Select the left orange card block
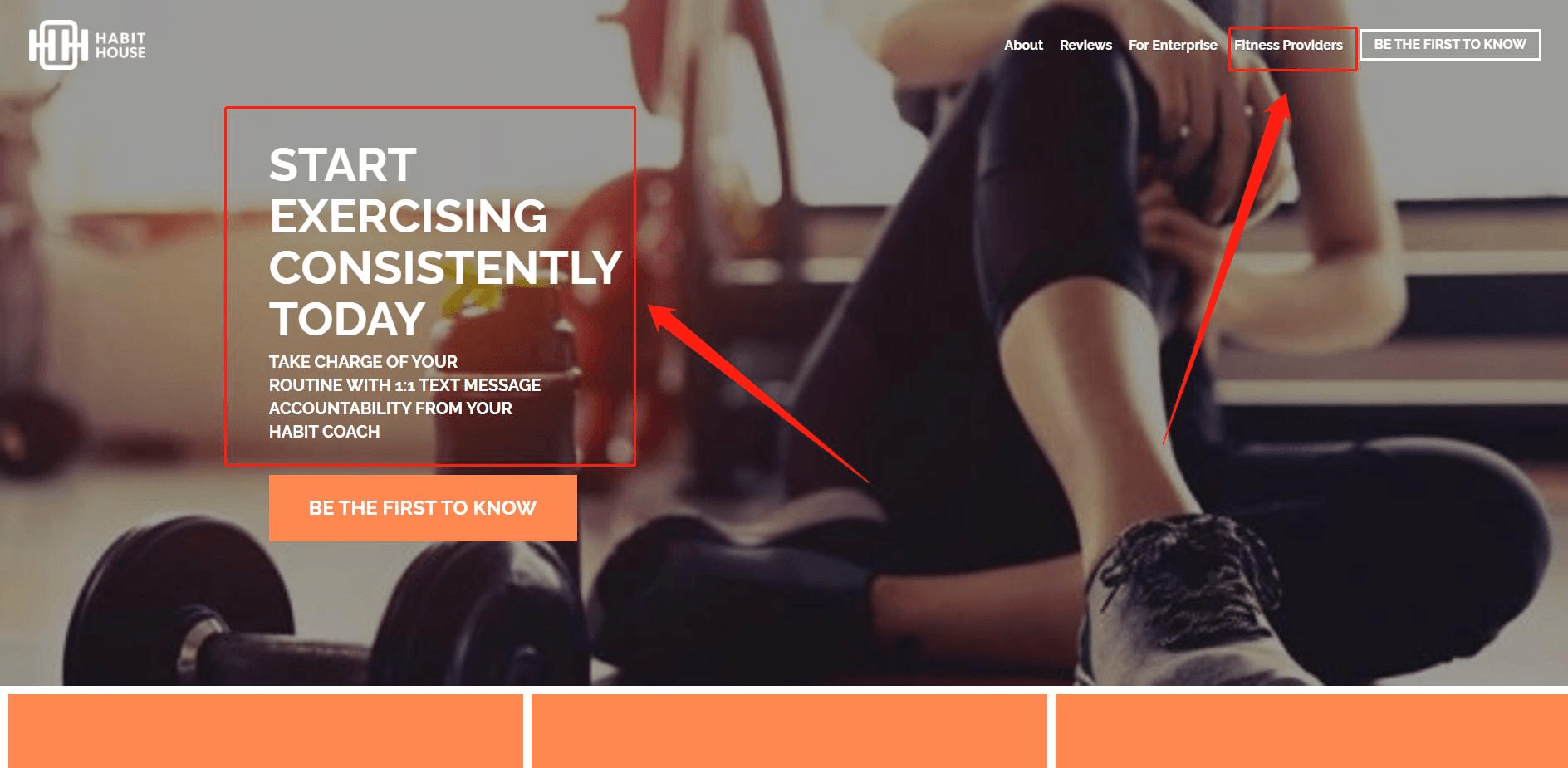 (266, 731)
